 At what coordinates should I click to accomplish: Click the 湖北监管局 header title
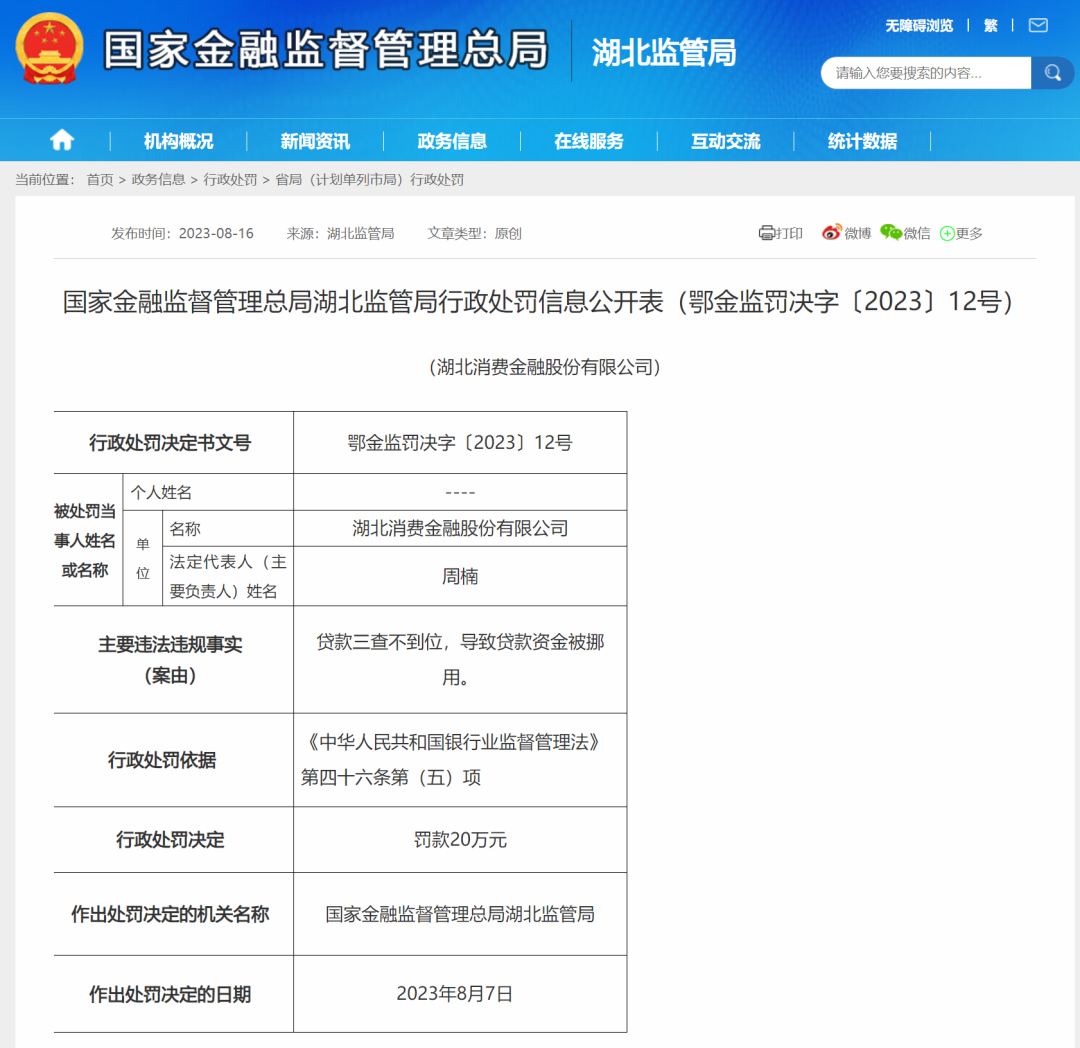664,52
